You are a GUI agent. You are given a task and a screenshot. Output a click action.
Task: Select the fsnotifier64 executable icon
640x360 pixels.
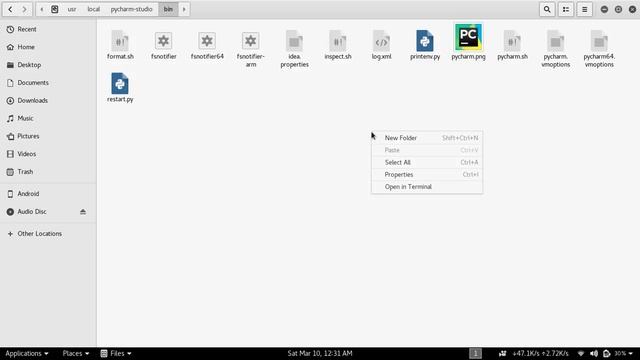pos(207,41)
